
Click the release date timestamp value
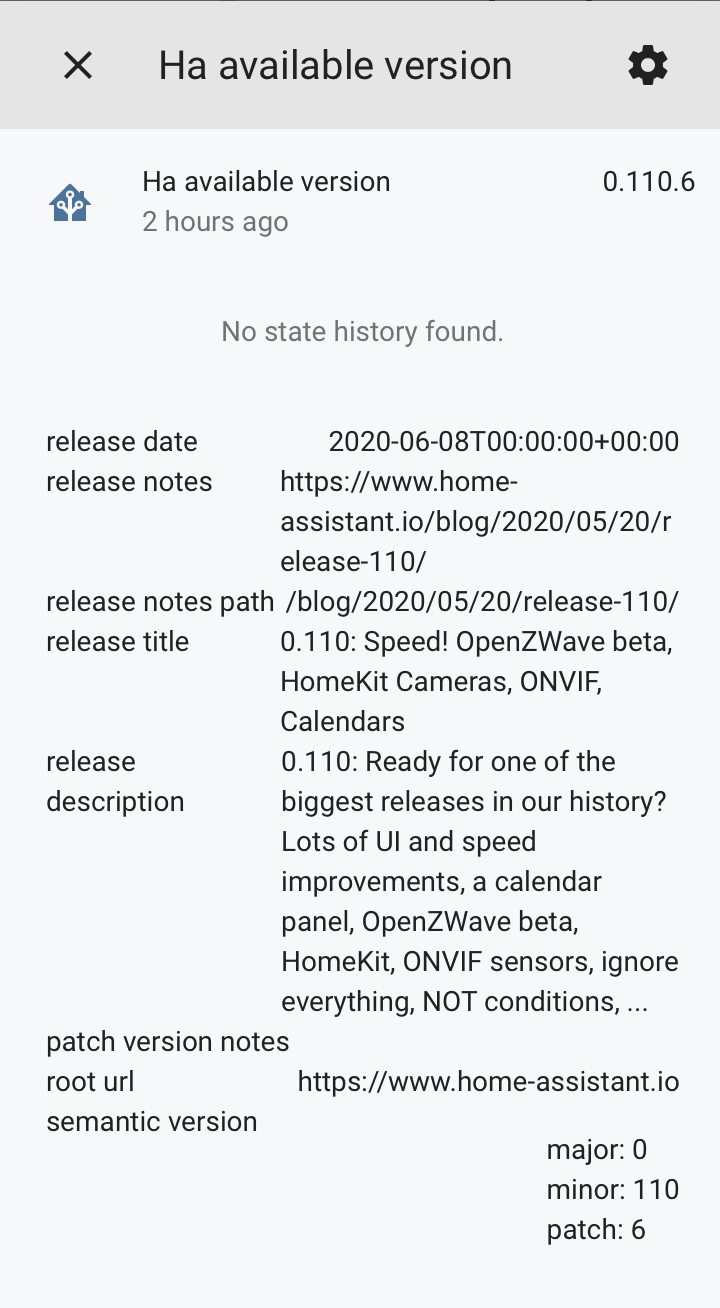point(504,442)
